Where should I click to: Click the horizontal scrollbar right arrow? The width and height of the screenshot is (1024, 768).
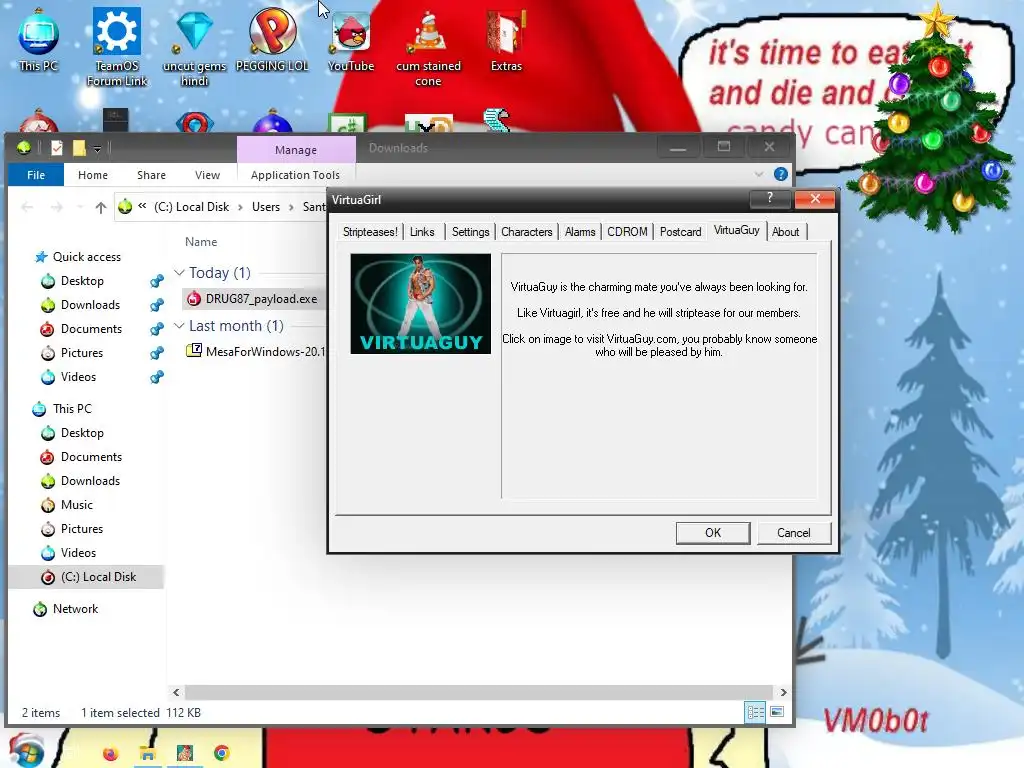[783, 692]
